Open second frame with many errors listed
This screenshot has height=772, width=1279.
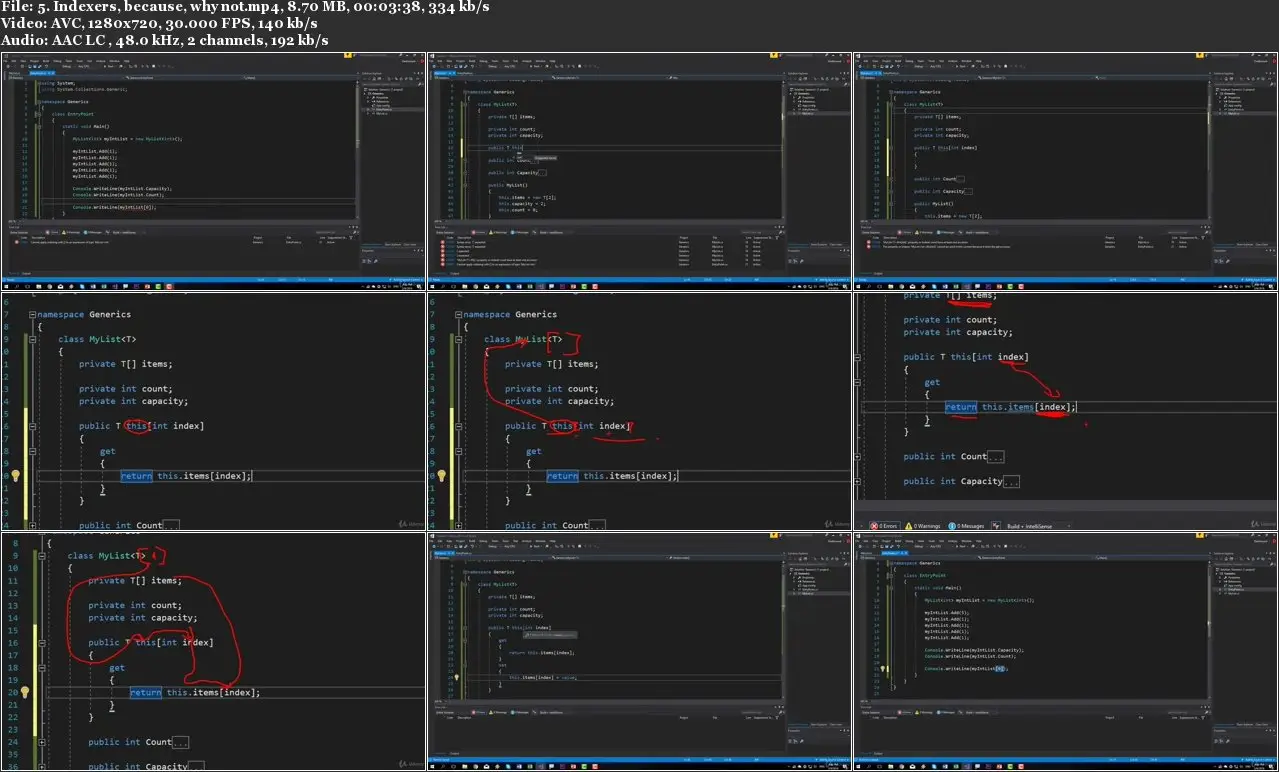click(x=639, y=171)
